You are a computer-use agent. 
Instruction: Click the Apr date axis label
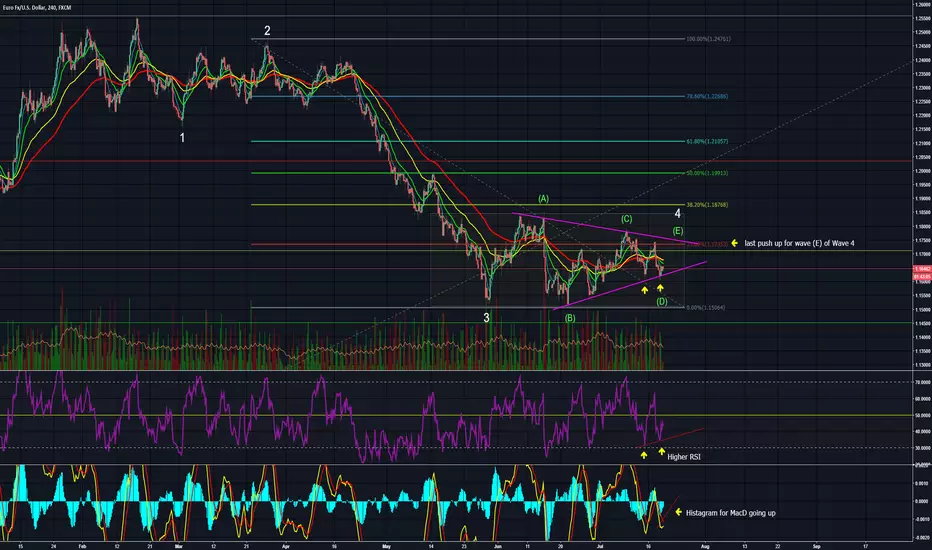pyautogui.click(x=285, y=546)
